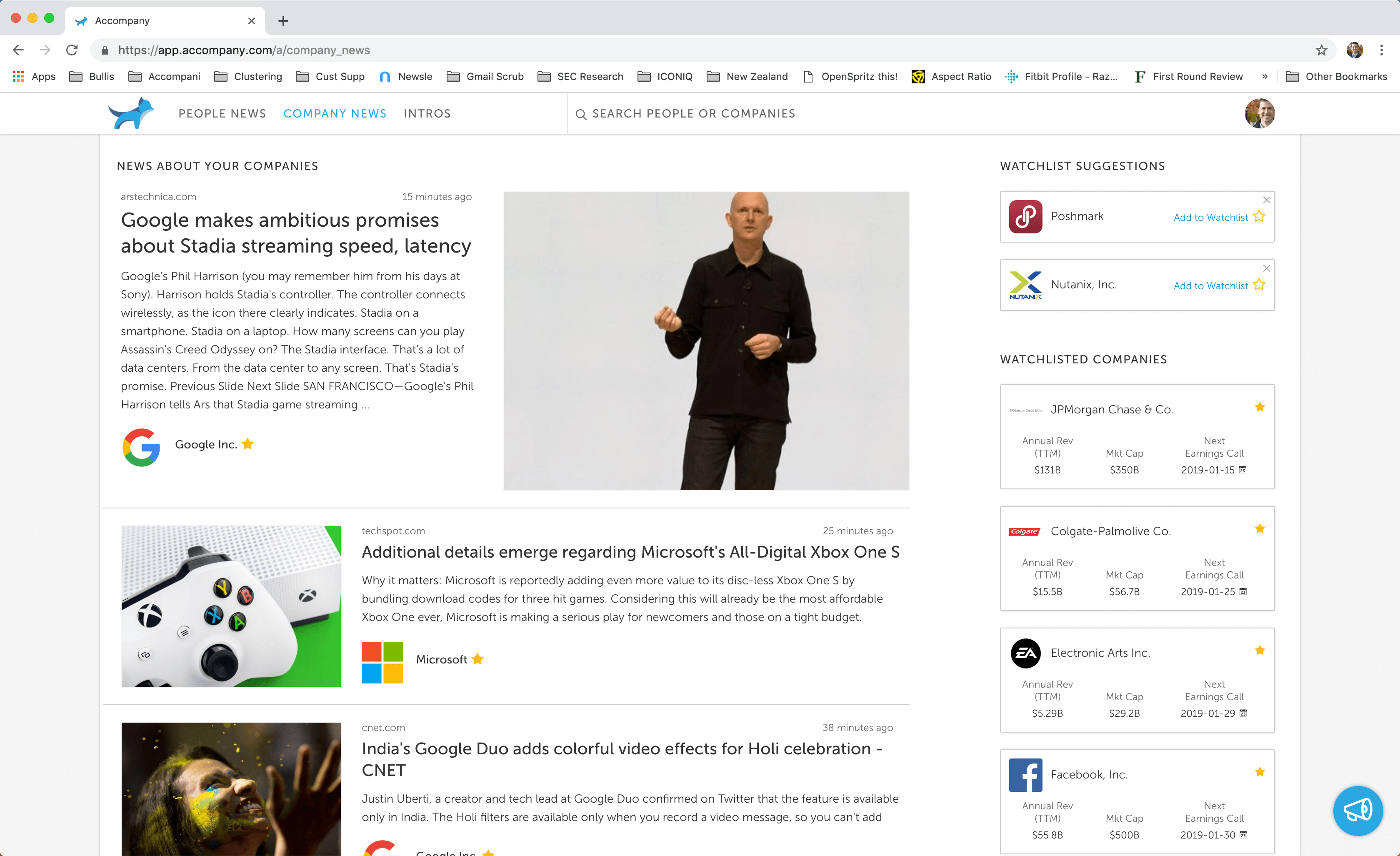Viewport: 1400px width, 856px height.
Task: Click the Nutanix logo icon
Action: pos(1025,285)
